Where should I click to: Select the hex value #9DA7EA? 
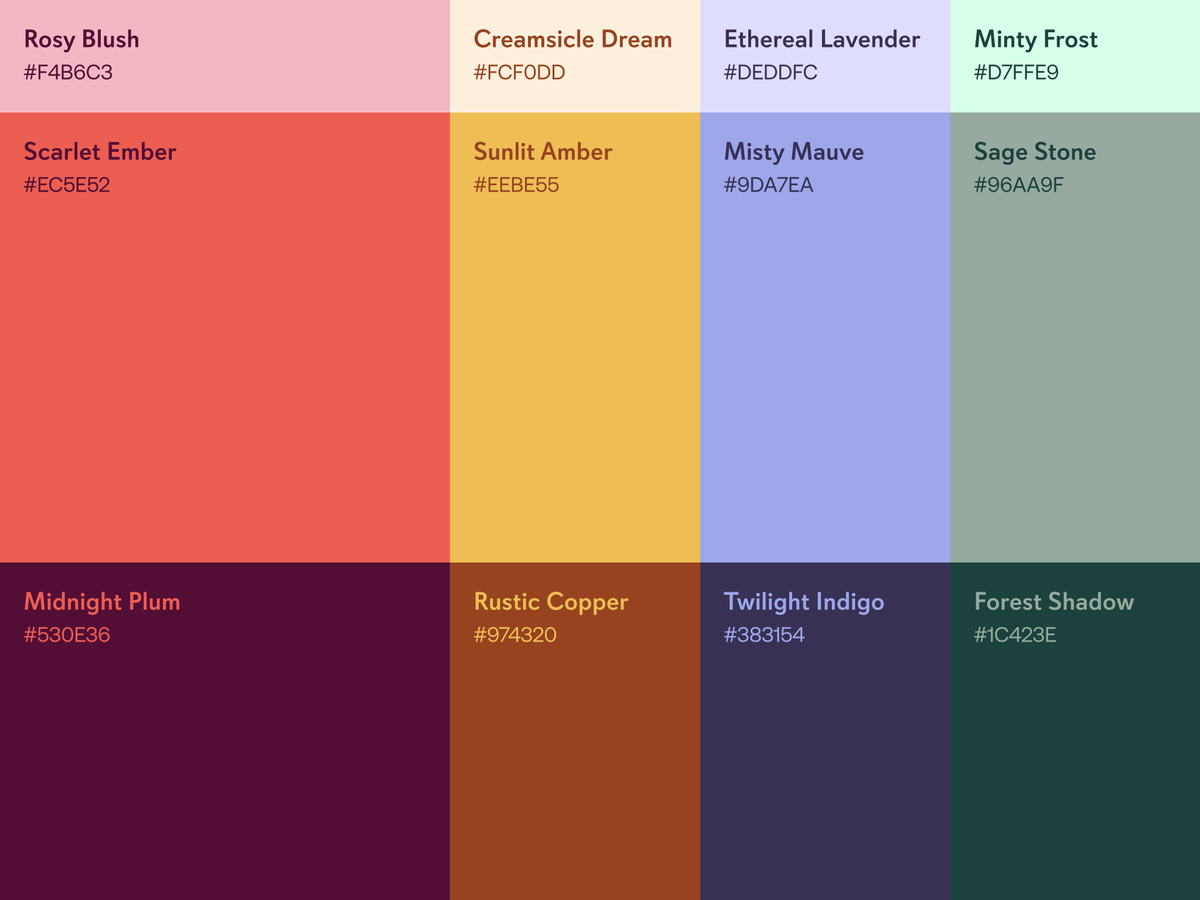(768, 184)
